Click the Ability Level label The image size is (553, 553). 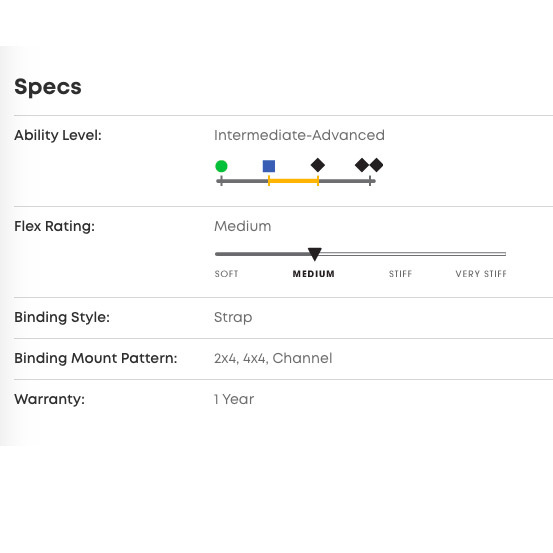click(58, 135)
